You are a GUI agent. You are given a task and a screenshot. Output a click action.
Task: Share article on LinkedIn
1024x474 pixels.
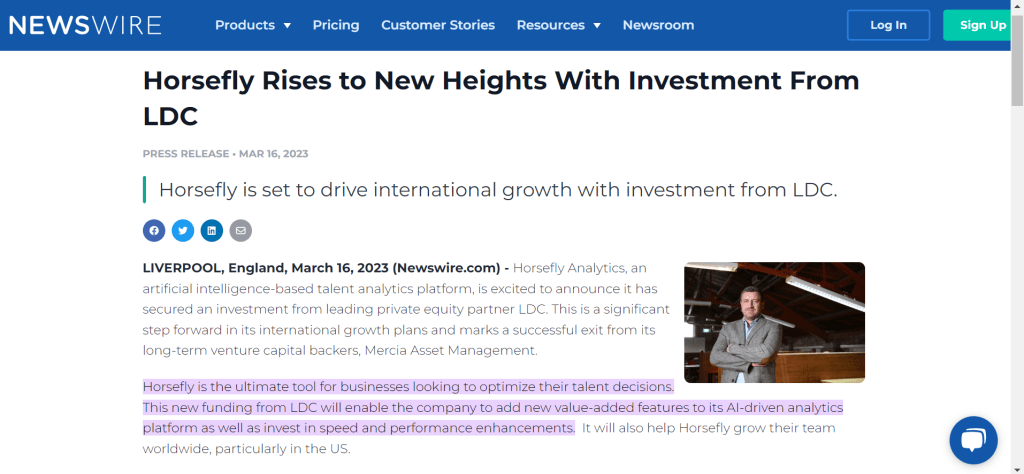click(x=211, y=231)
